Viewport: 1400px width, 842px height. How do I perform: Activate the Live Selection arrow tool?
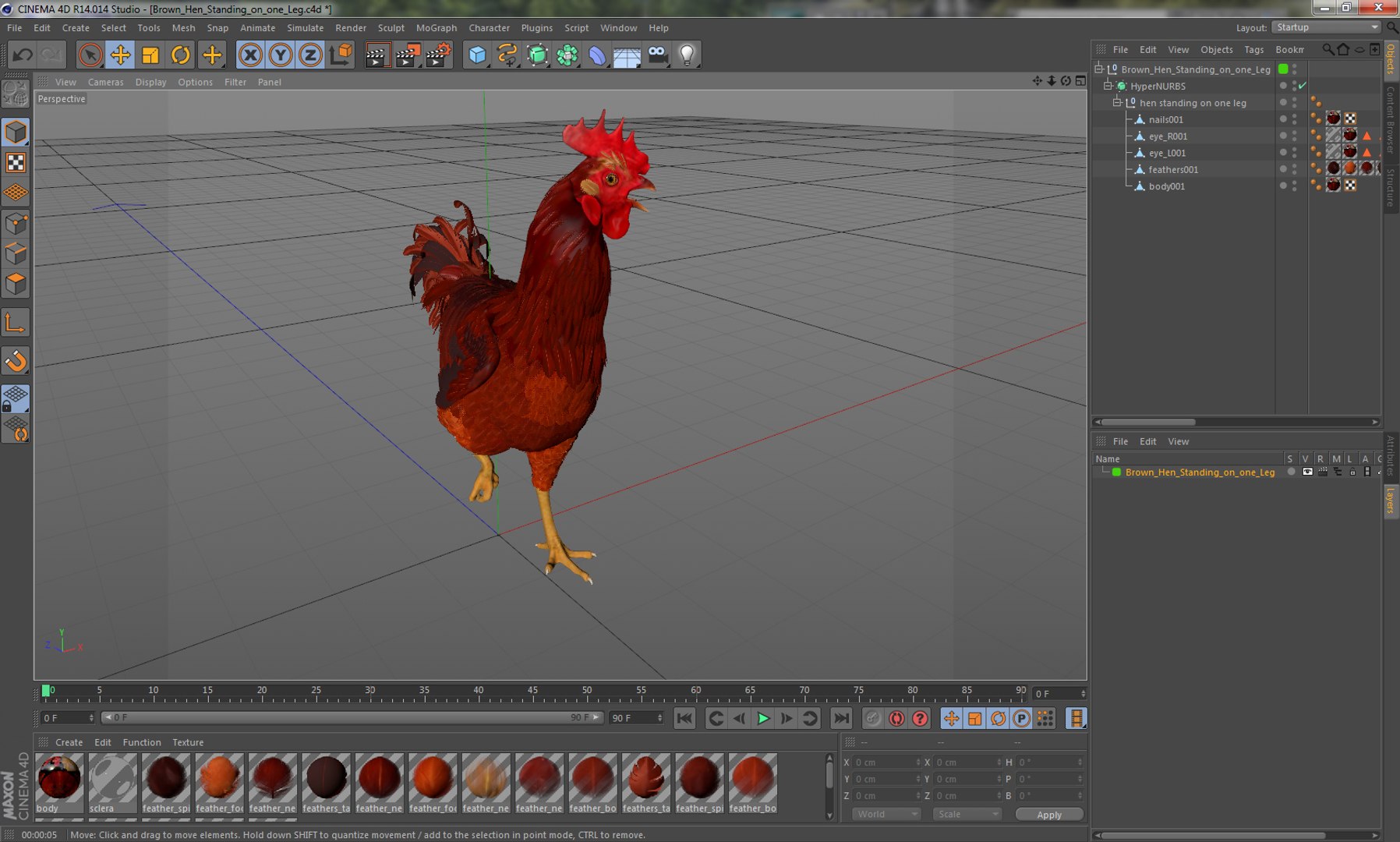pos(90,55)
